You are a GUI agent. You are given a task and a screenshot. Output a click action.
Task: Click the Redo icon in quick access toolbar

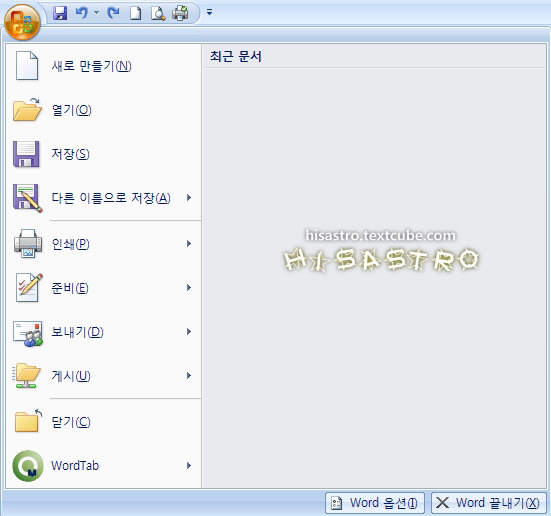(113, 13)
